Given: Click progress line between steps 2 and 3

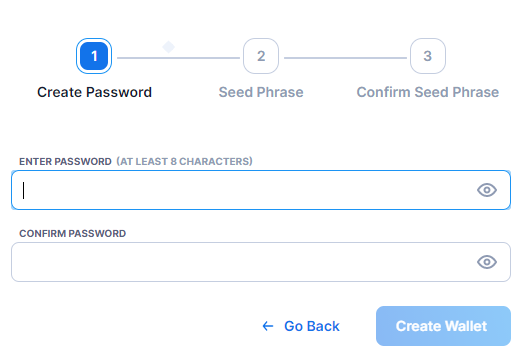Looking at the screenshot, I should [345, 58].
